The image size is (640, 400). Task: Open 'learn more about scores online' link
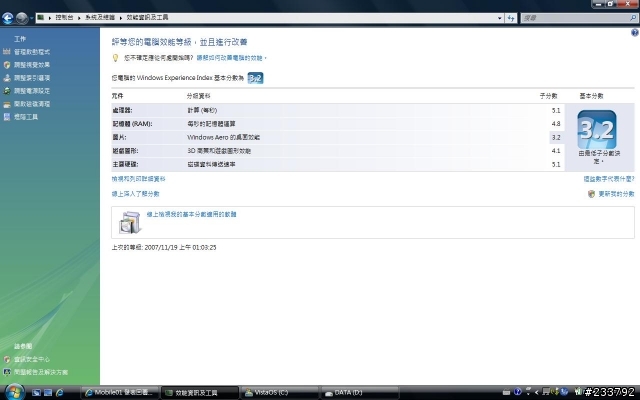(x=135, y=194)
